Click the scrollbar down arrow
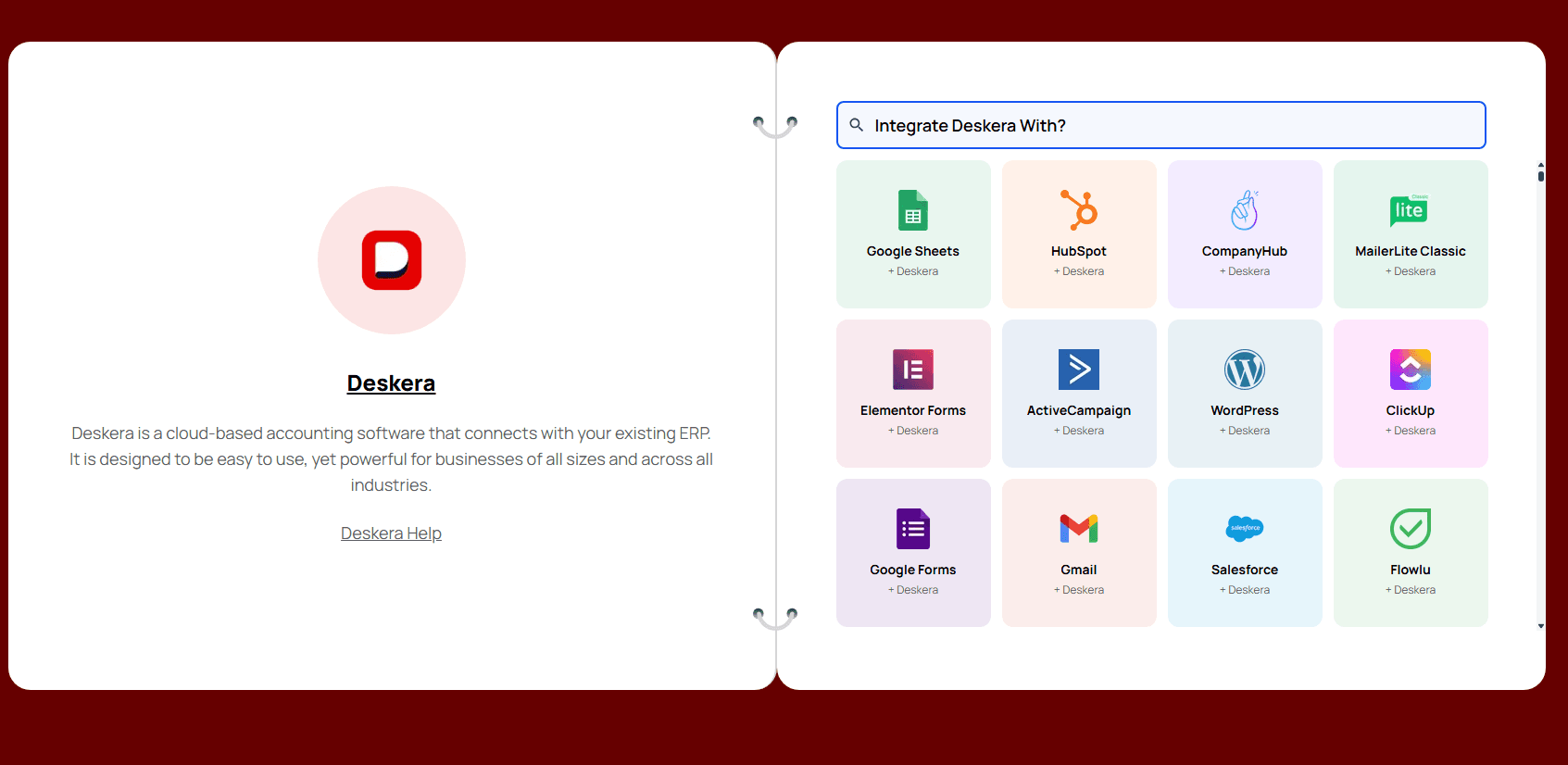 (x=1541, y=626)
